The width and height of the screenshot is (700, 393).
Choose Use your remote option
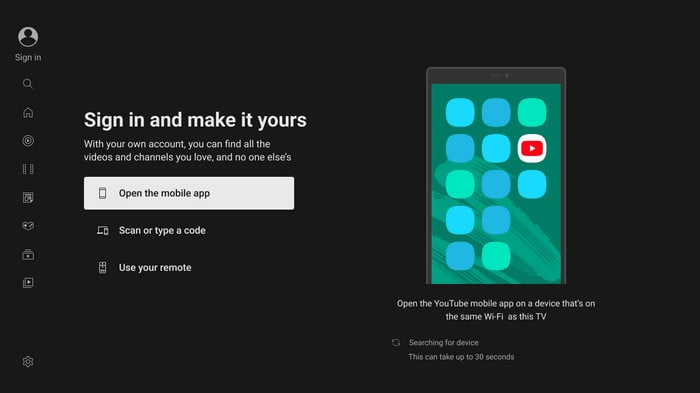tap(189, 268)
